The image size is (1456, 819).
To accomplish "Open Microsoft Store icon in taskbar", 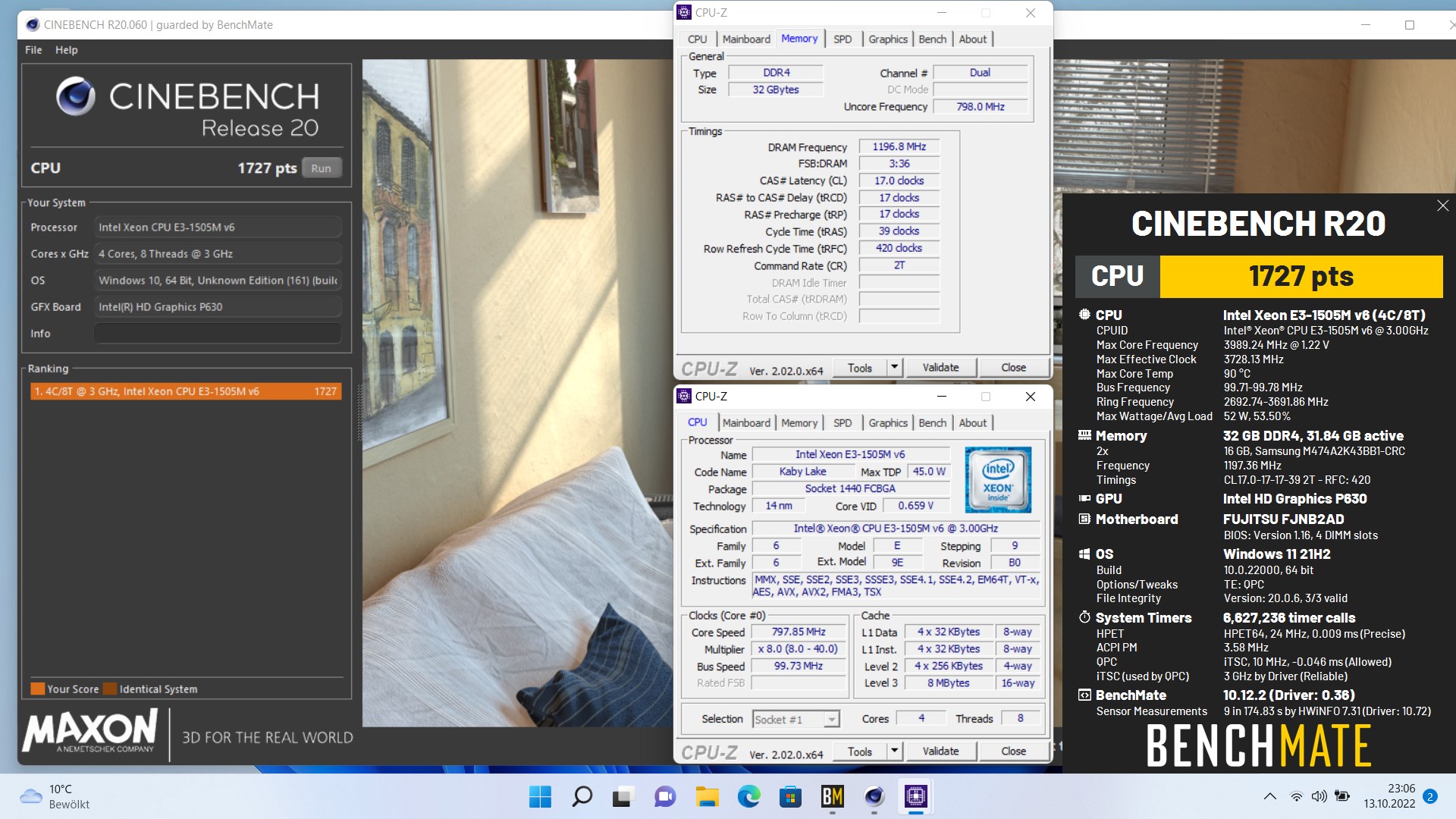I will (790, 796).
